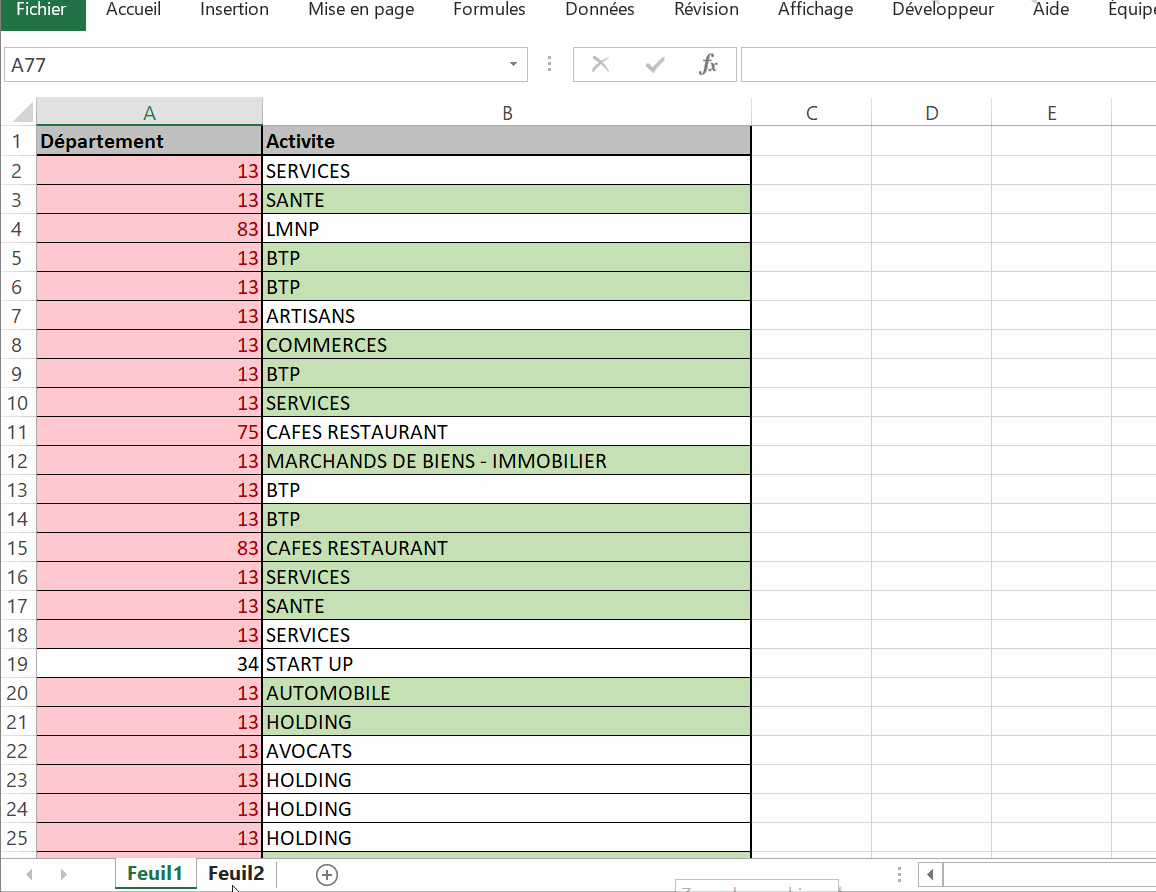Add a new sheet with plus icon
The height and width of the screenshot is (892, 1156).
(327, 874)
